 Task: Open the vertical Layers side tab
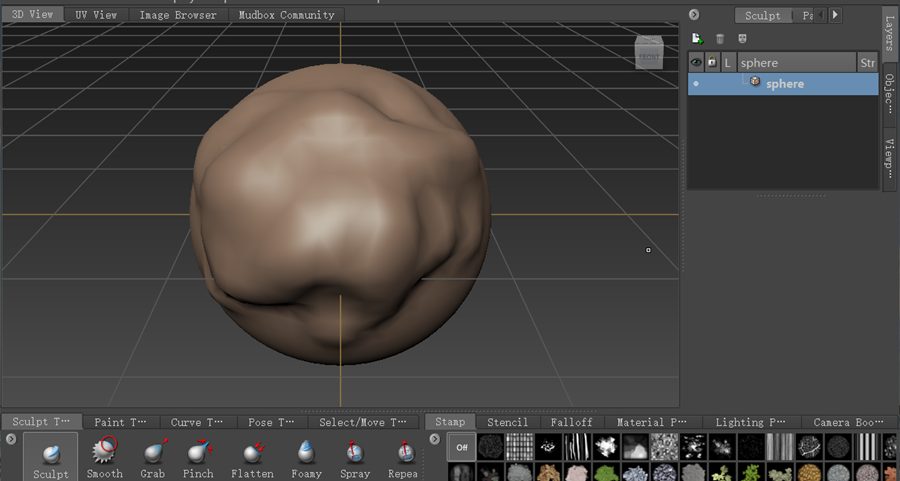[889, 33]
